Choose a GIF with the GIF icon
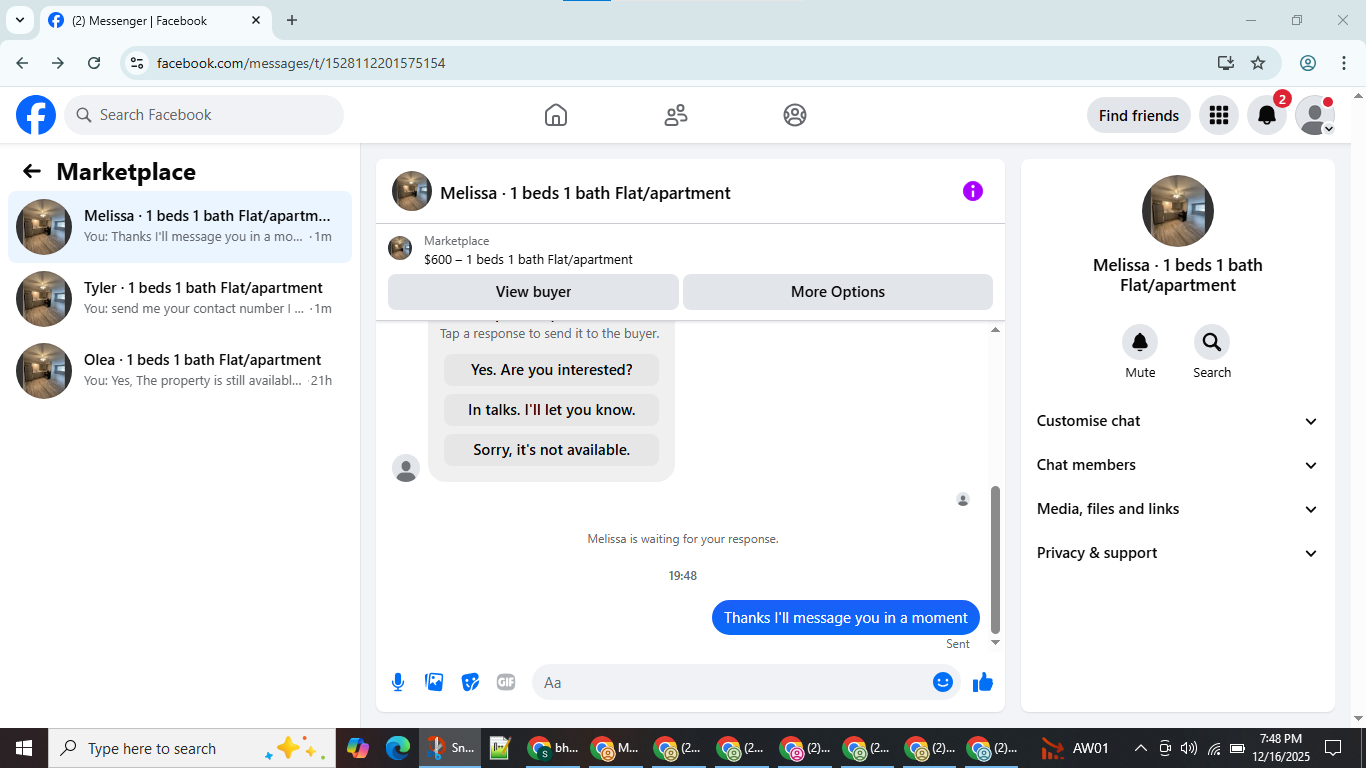The height and width of the screenshot is (768, 1366). tap(506, 682)
